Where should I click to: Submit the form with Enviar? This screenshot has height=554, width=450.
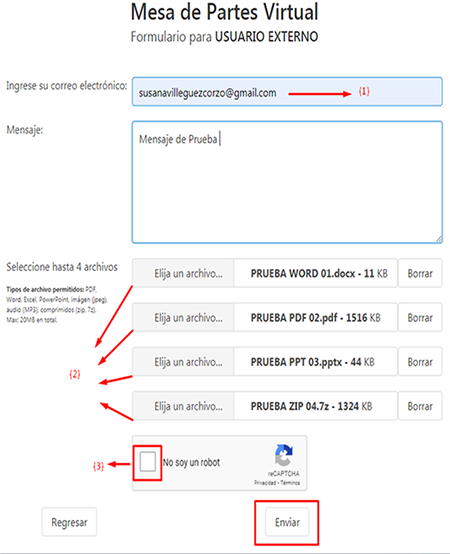pos(287,522)
